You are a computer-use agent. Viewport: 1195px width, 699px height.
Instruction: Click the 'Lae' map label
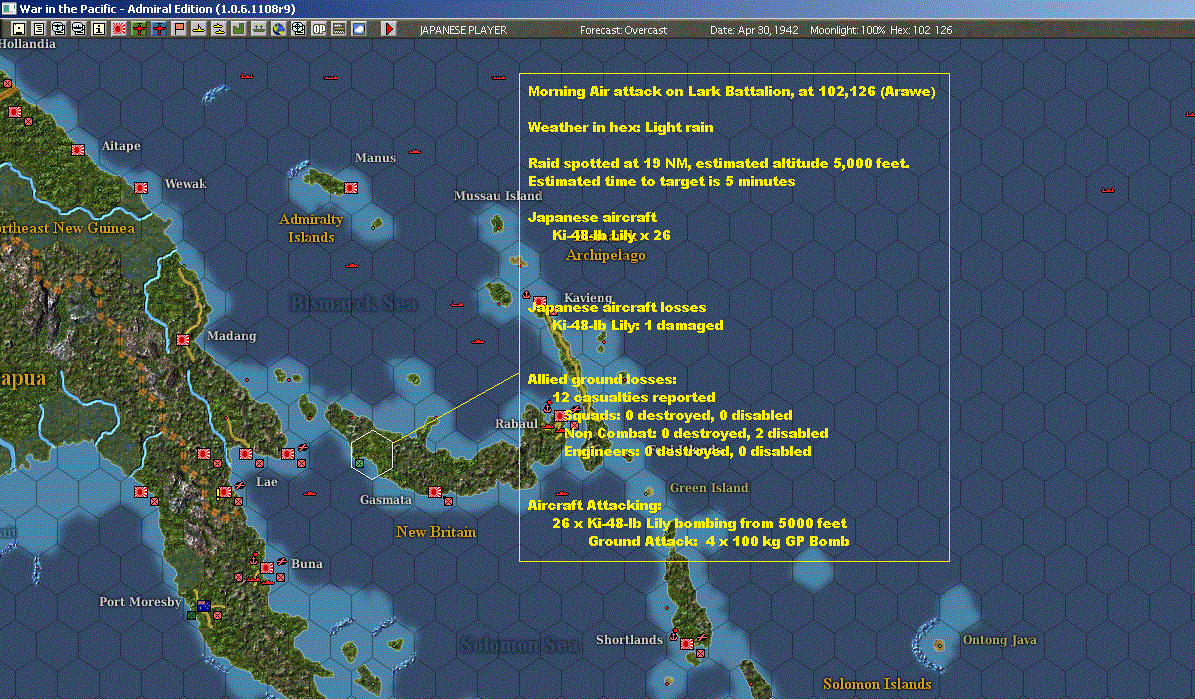point(267,482)
